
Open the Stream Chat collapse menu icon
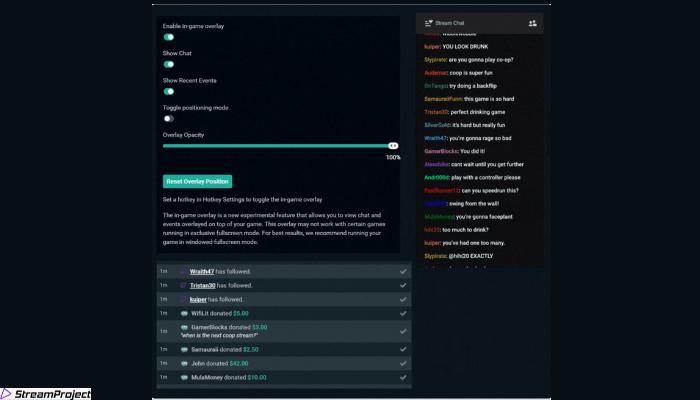point(429,23)
